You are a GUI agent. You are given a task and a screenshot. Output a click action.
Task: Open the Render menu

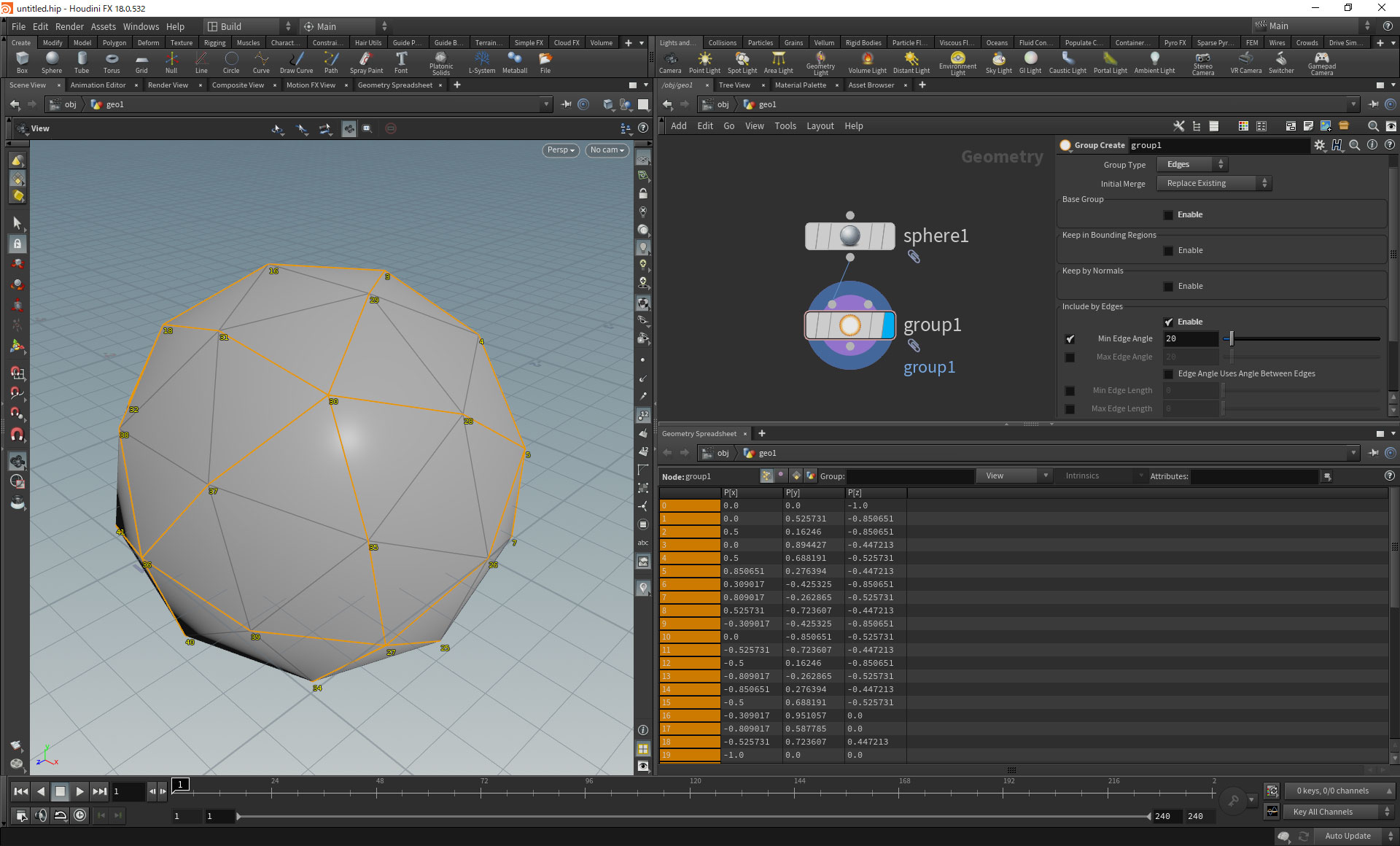point(69,26)
